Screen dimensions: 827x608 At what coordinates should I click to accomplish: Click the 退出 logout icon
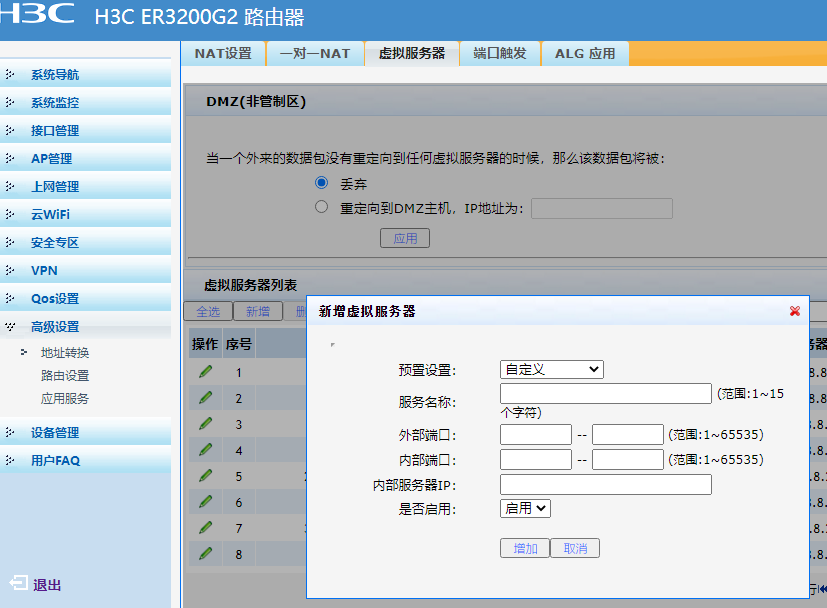coord(18,583)
